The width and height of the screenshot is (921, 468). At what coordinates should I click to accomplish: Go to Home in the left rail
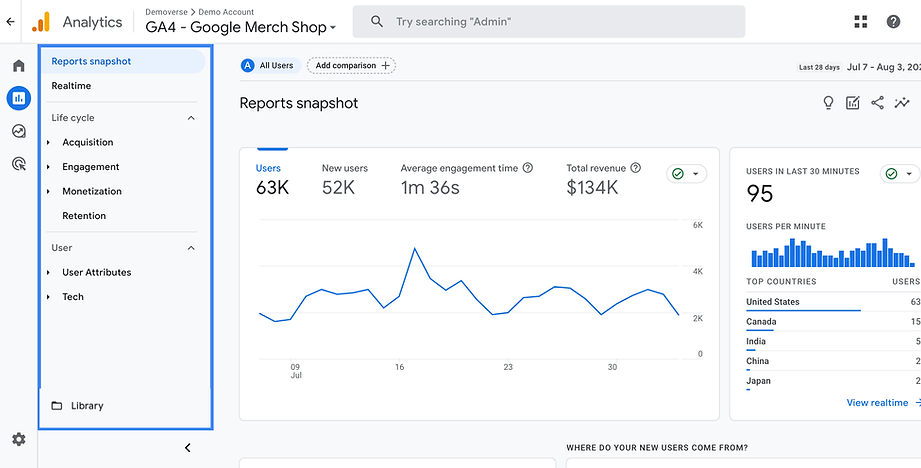click(x=19, y=65)
